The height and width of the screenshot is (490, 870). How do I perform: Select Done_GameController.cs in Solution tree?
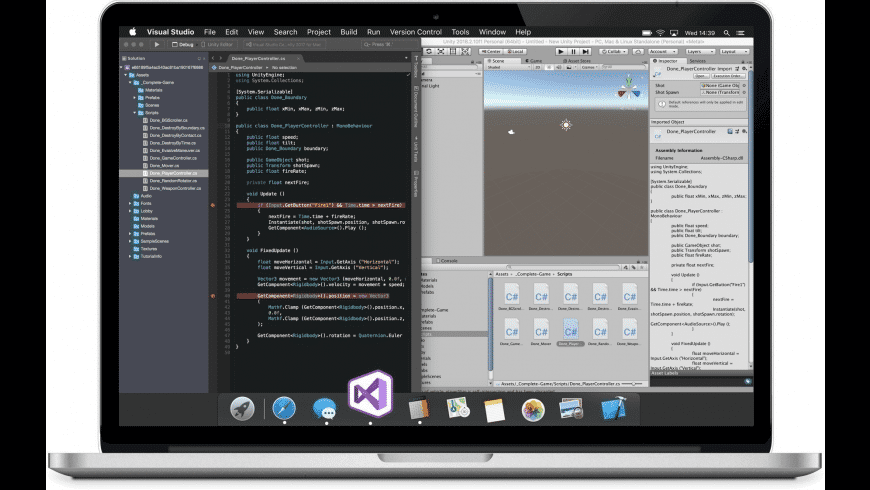point(173,158)
